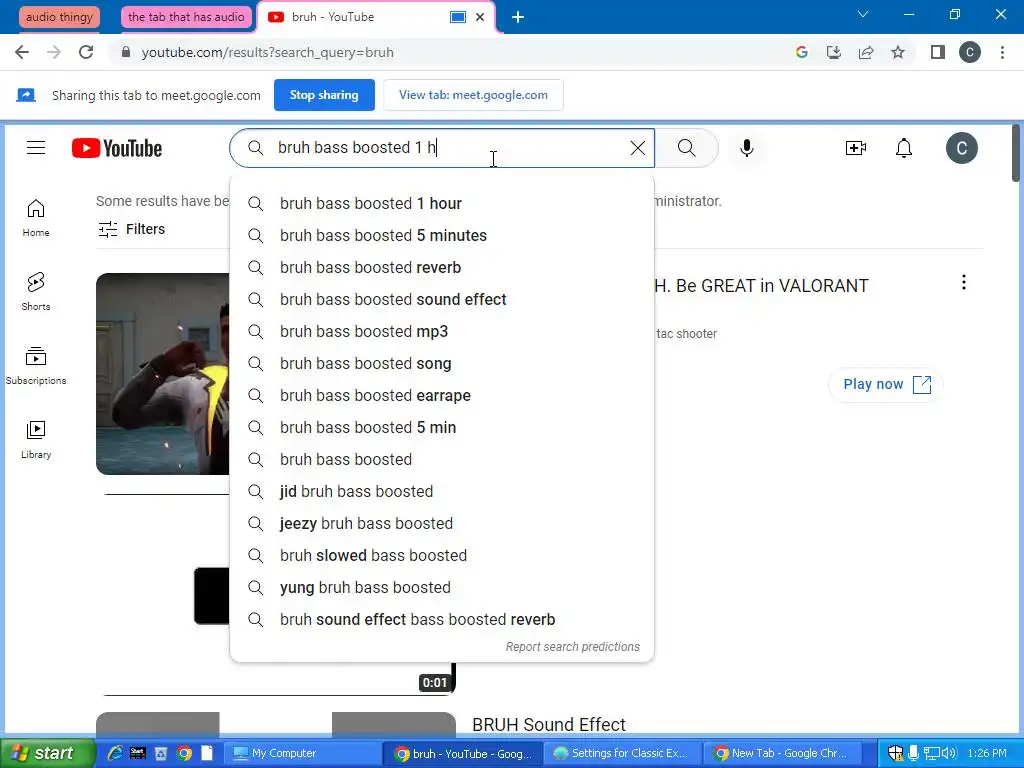Click the magnifier search button beside the search box
Viewport: 1024px width, 768px height.
point(686,148)
